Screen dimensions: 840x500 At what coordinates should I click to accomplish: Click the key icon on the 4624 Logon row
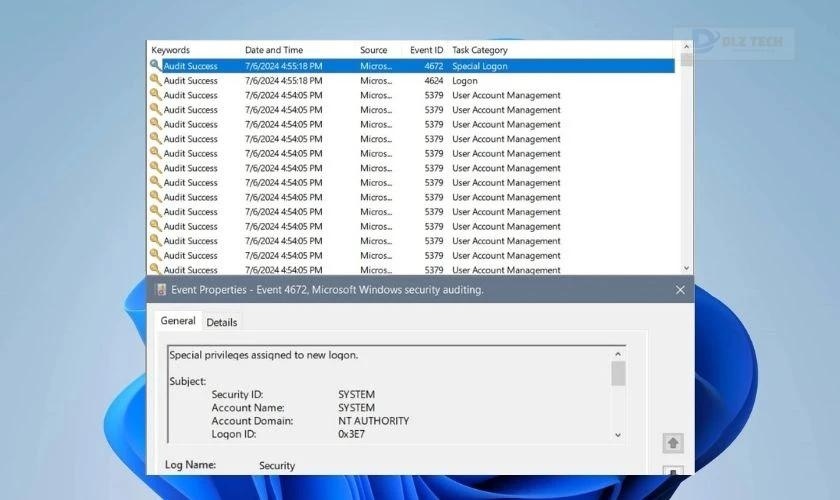coord(155,80)
